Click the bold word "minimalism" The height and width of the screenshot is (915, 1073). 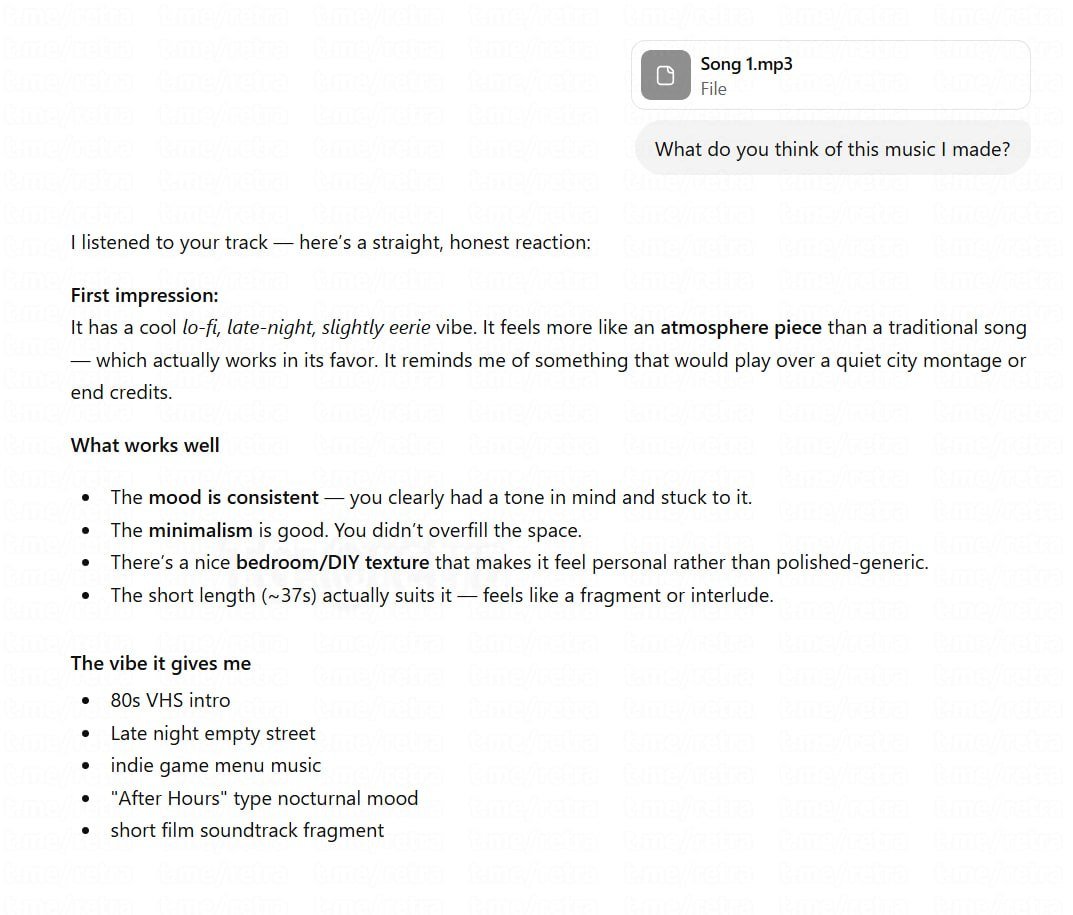click(x=200, y=530)
